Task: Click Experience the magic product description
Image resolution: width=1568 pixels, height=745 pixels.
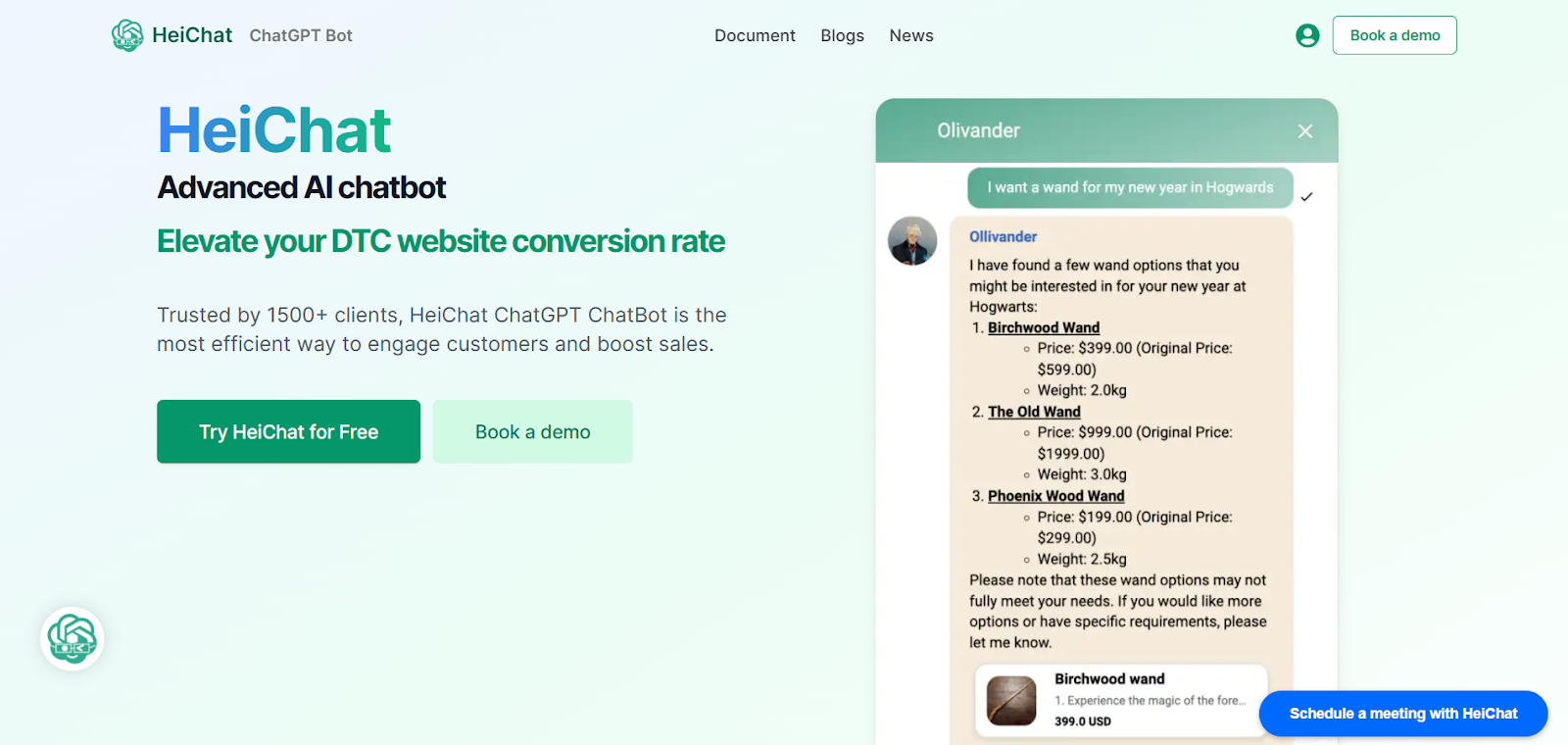Action: coord(1151,701)
